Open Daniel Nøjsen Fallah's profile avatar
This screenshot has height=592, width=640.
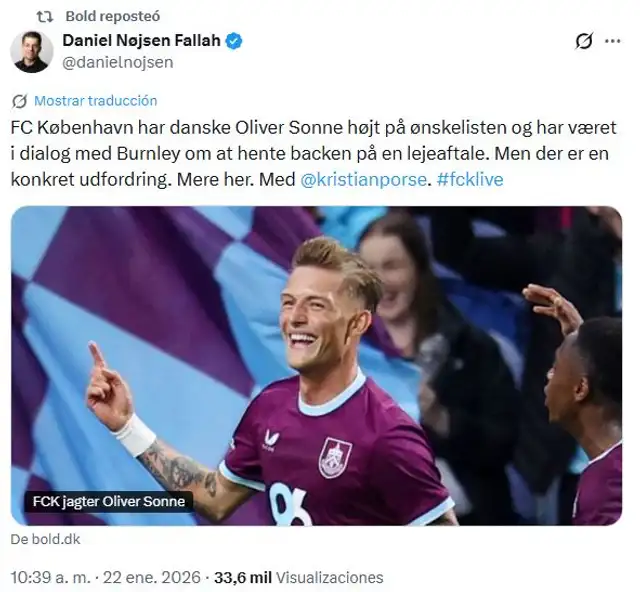32,52
